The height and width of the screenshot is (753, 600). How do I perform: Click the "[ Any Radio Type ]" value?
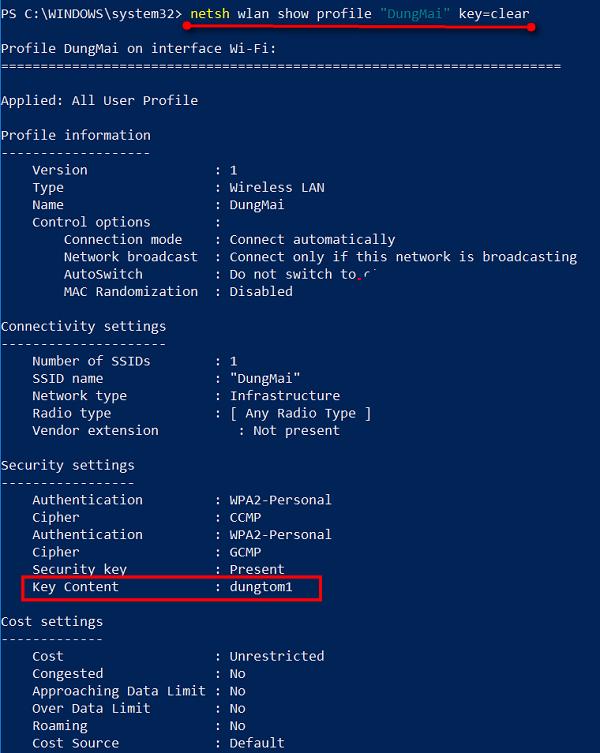300,413
